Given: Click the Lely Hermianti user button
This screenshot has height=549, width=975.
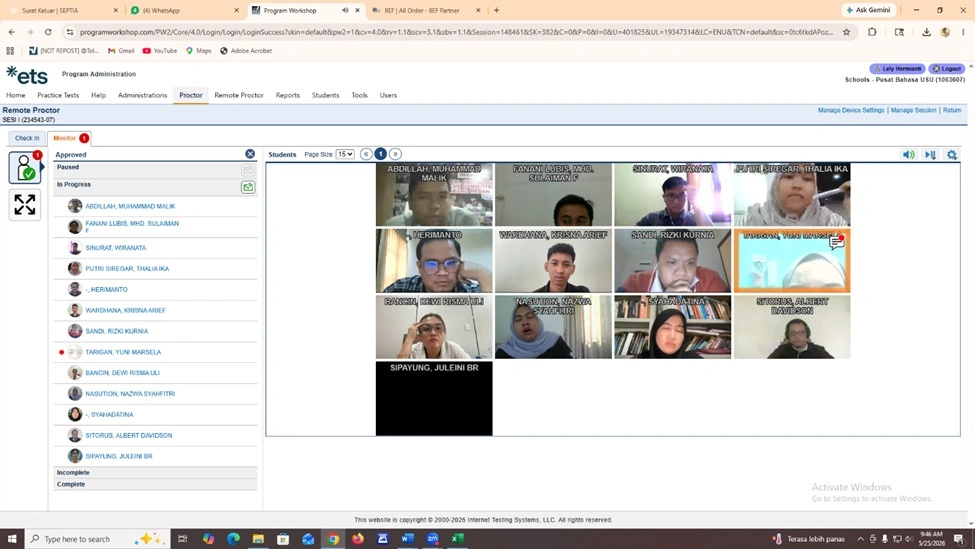Looking at the screenshot, I should tap(897, 69).
